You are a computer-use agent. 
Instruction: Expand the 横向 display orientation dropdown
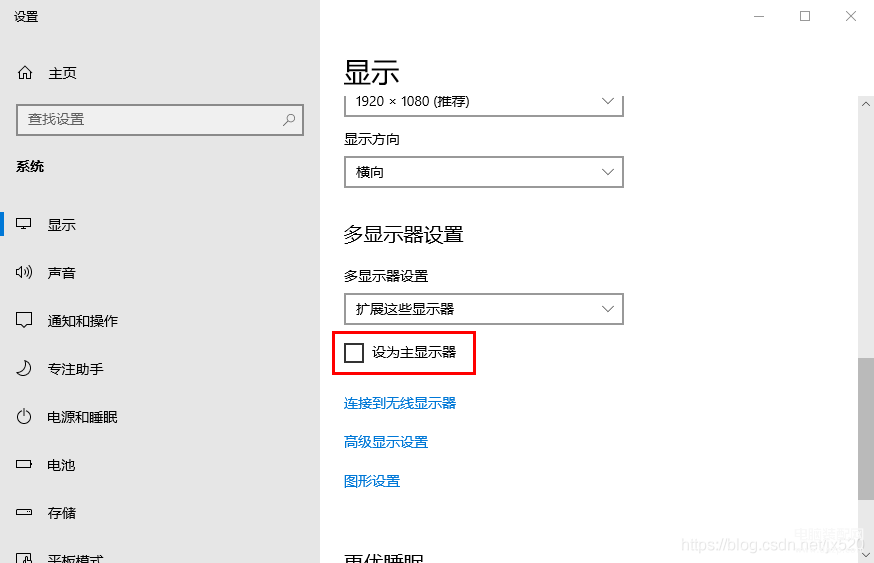[484, 172]
